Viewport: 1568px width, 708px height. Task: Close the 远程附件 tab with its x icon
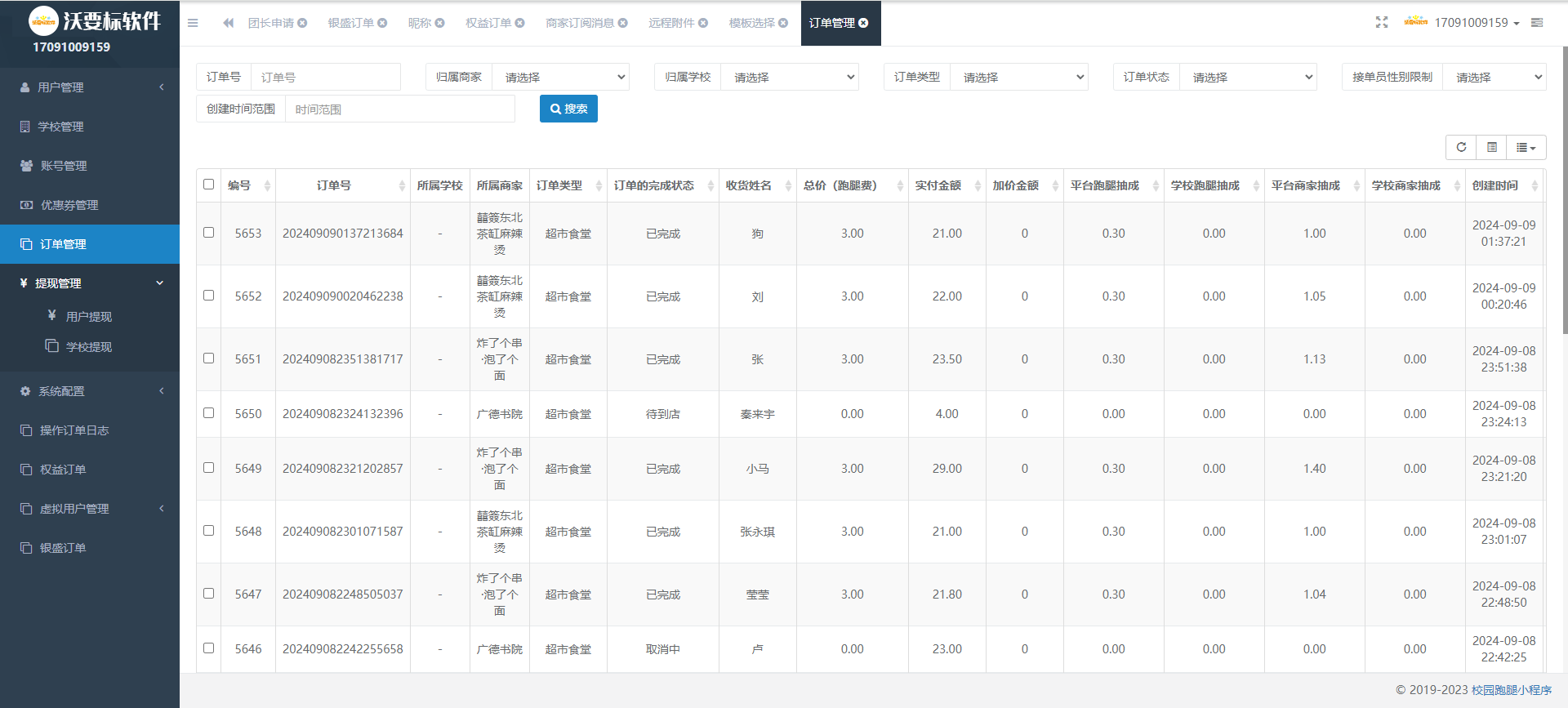(x=702, y=23)
